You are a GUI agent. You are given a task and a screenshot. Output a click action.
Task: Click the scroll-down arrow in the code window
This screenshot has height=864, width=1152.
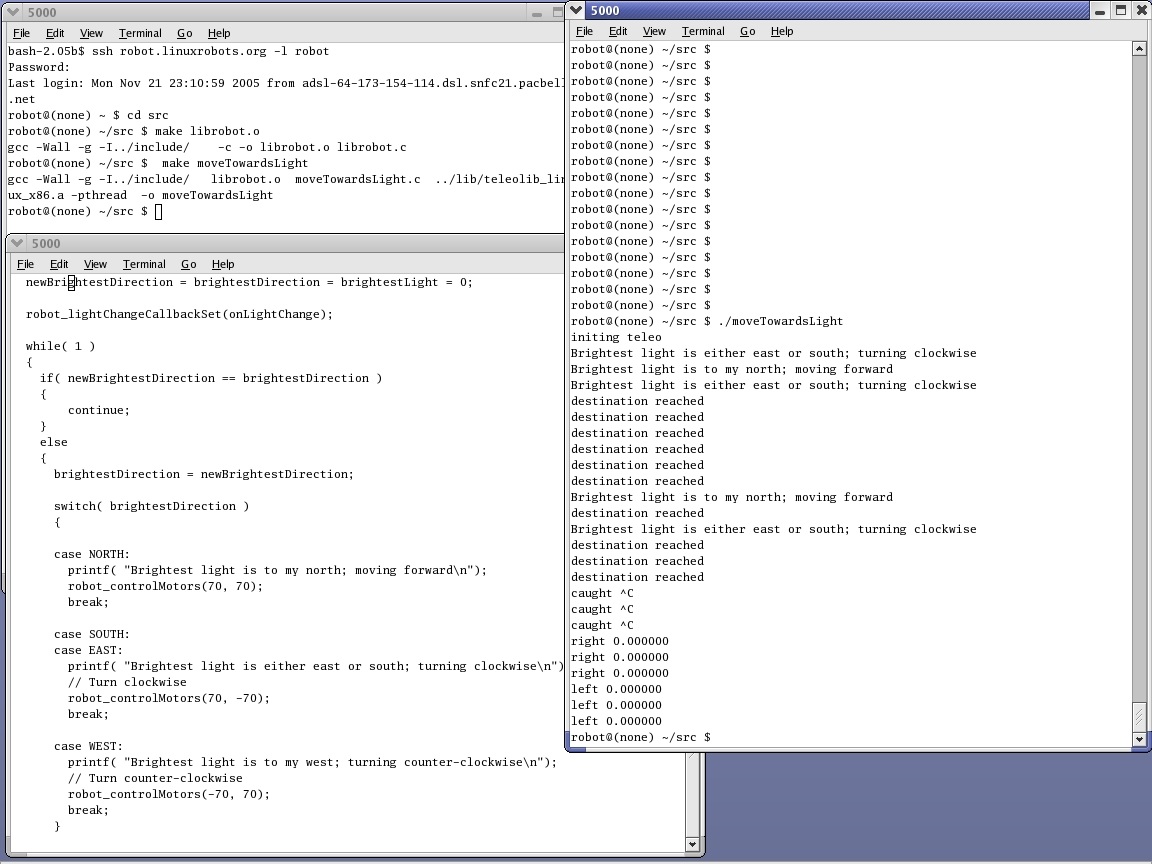click(x=693, y=844)
